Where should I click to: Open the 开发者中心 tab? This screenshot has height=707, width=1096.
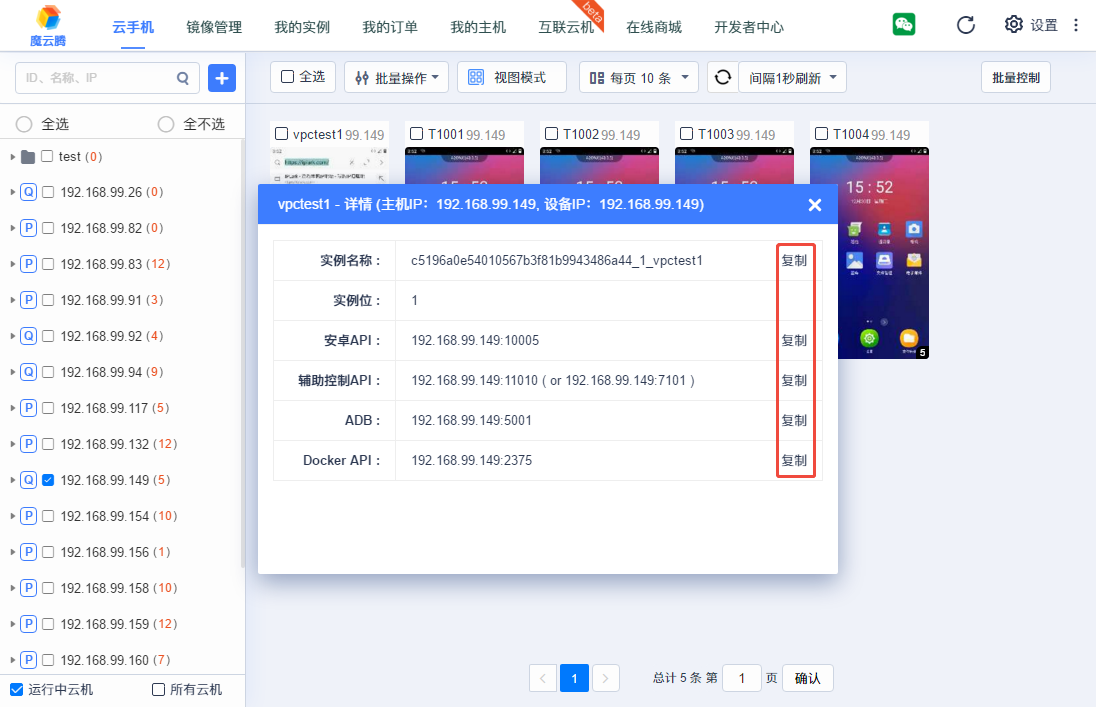[x=748, y=27]
